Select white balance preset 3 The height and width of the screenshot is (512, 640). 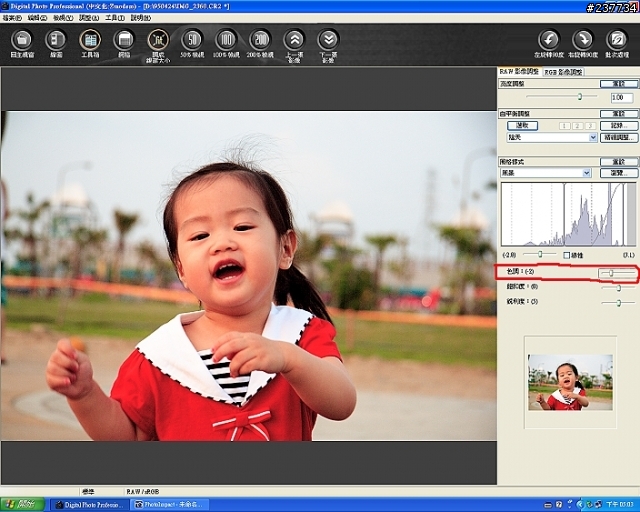(x=590, y=126)
